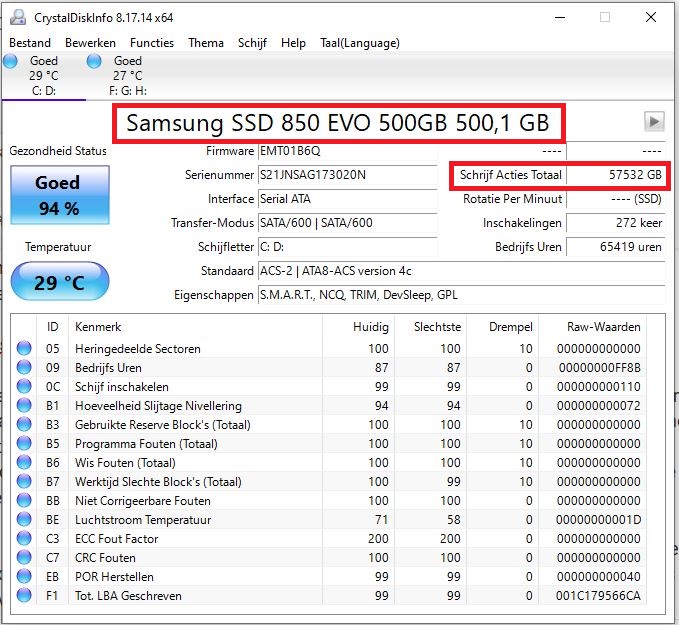Click the CrystalDiskInfo title bar app icon
The height and width of the screenshot is (625, 679).
pyautogui.click(x=16, y=17)
